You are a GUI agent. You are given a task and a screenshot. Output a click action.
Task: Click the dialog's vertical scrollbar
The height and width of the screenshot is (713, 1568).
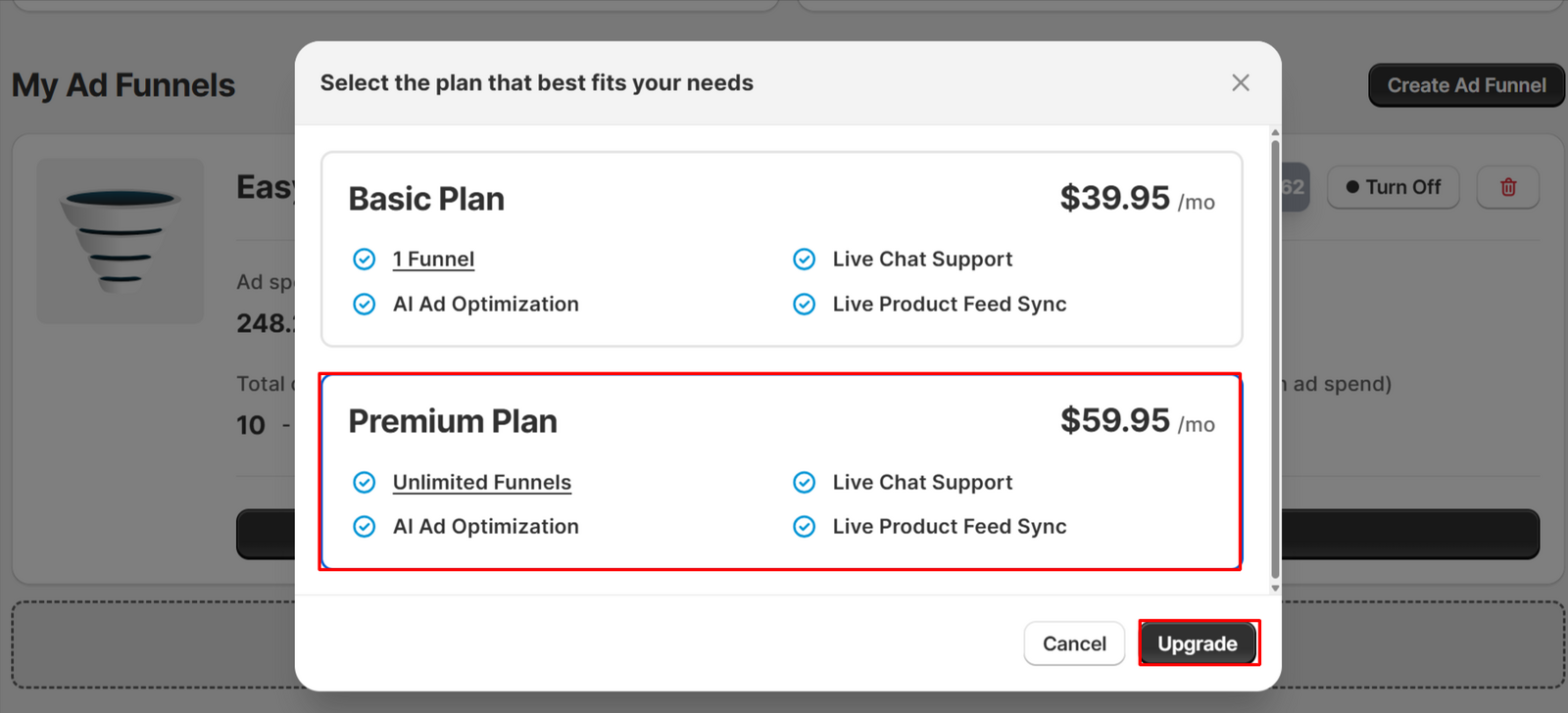[x=1275, y=357]
